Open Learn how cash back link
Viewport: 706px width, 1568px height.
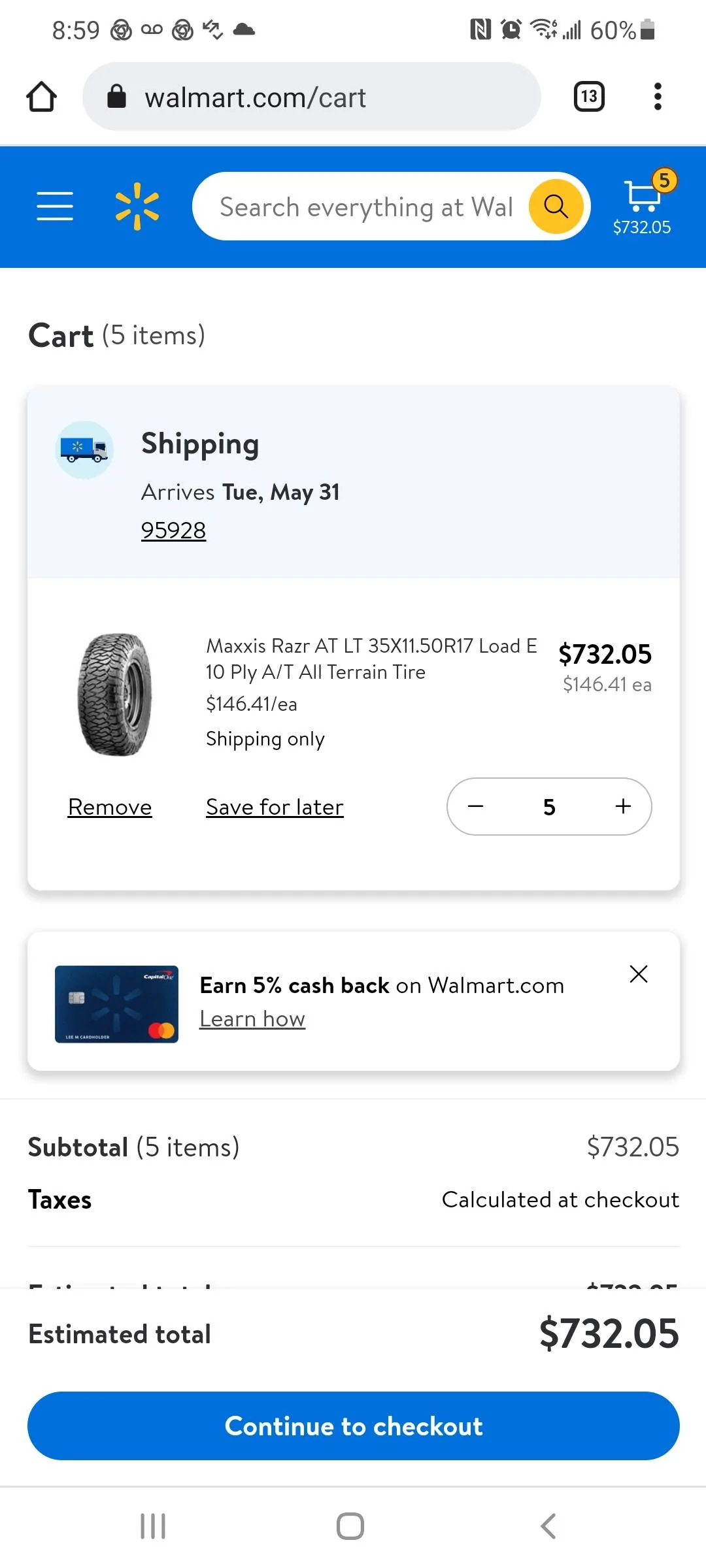tap(252, 1019)
